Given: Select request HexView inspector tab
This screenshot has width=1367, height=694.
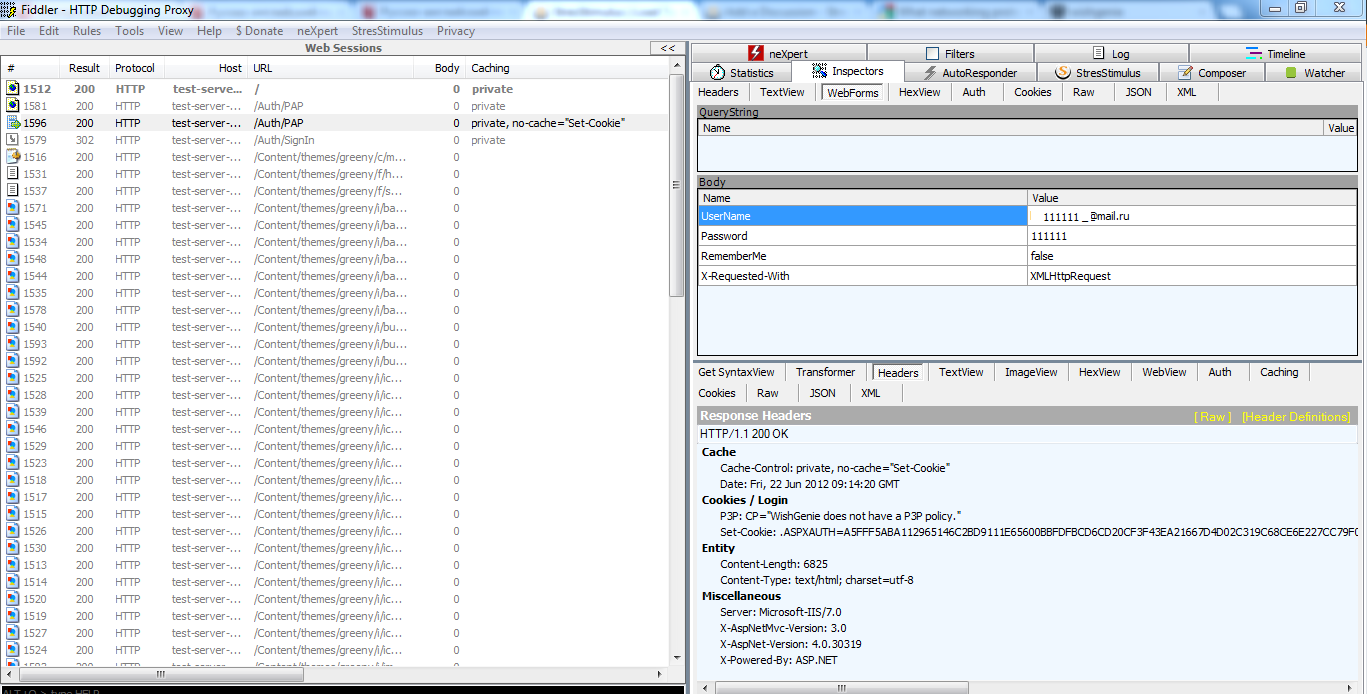Looking at the screenshot, I should [x=920, y=92].
